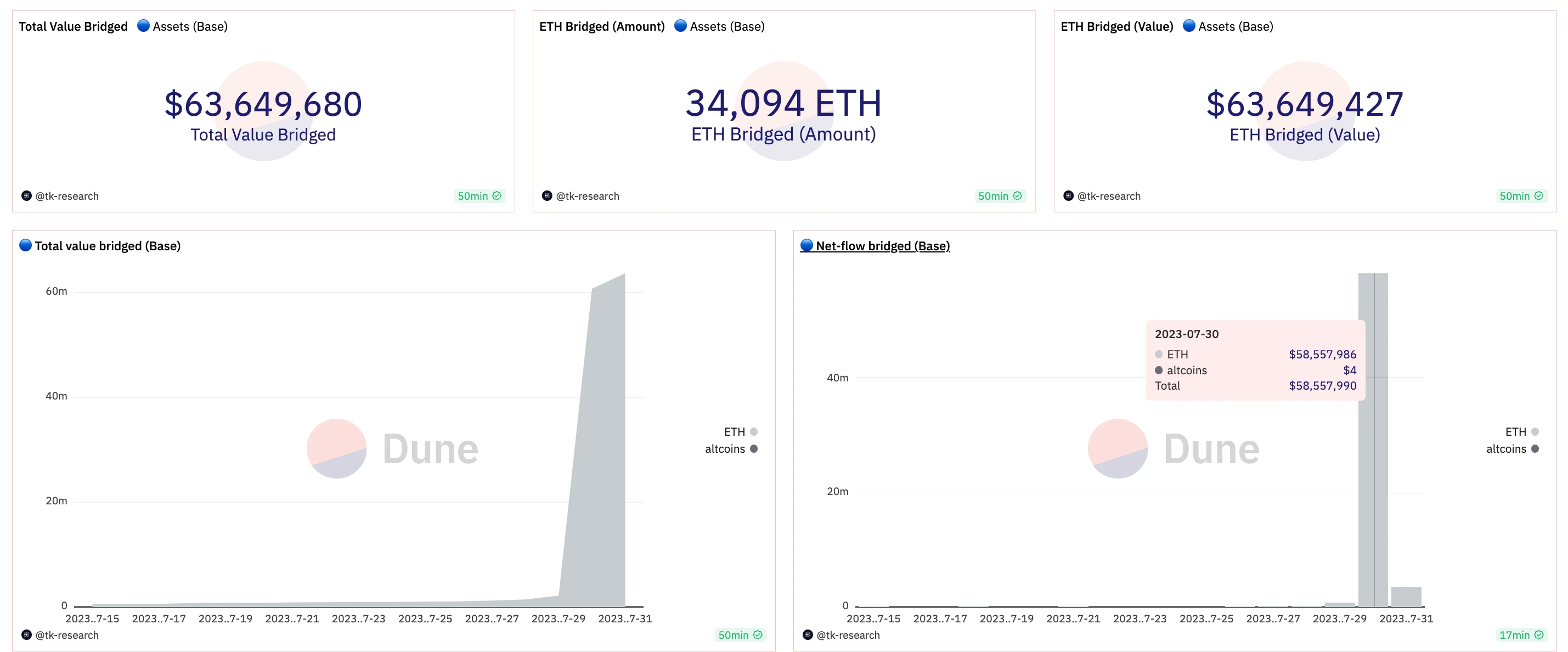Toggle the ETH series in the Total value bridged legend
Screen dimensions: 1568x652
click(x=740, y=431)
